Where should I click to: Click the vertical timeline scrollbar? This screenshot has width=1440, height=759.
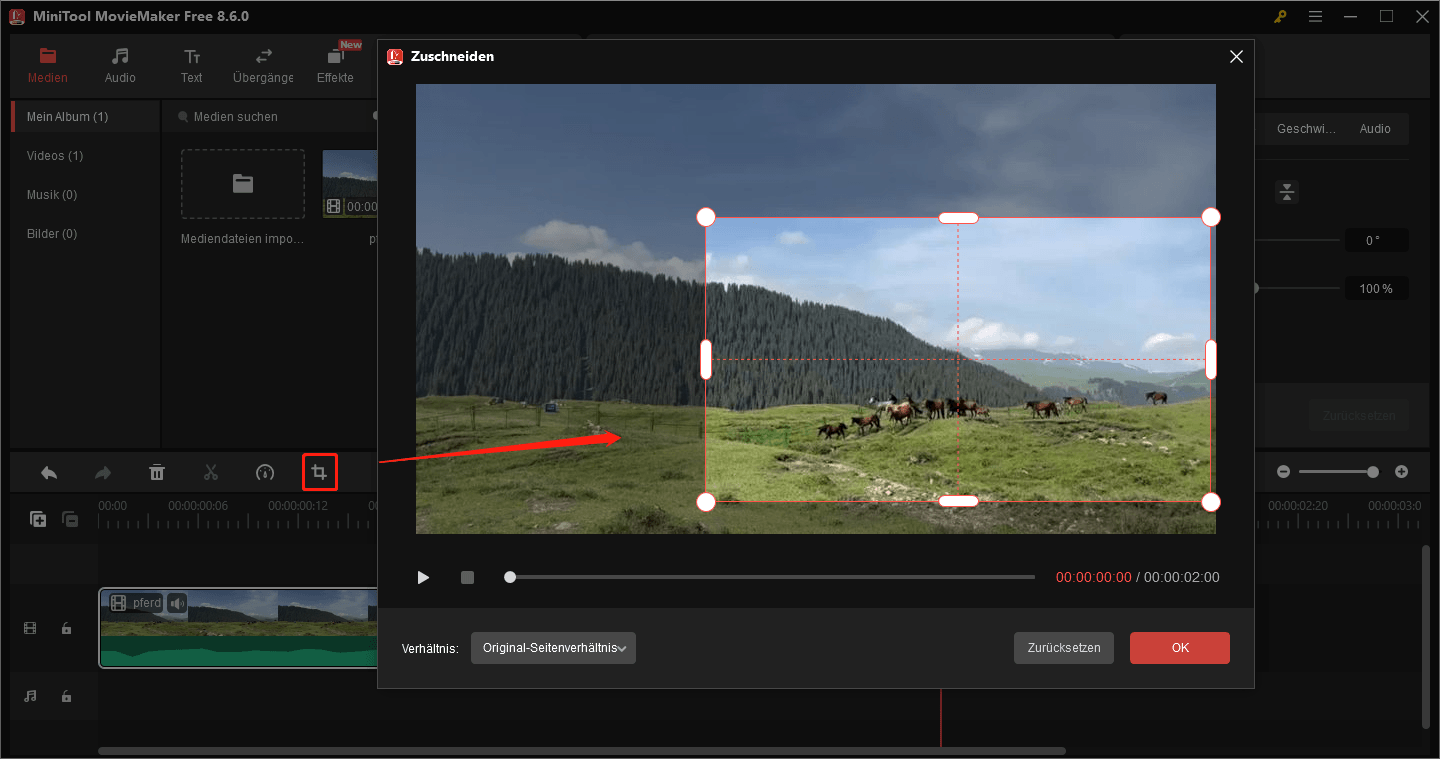pyautogui.click(x=1426, y=636)
